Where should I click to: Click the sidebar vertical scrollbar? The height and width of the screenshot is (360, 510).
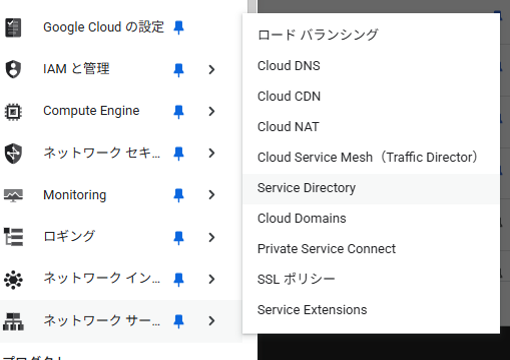(x=252, y=7)
